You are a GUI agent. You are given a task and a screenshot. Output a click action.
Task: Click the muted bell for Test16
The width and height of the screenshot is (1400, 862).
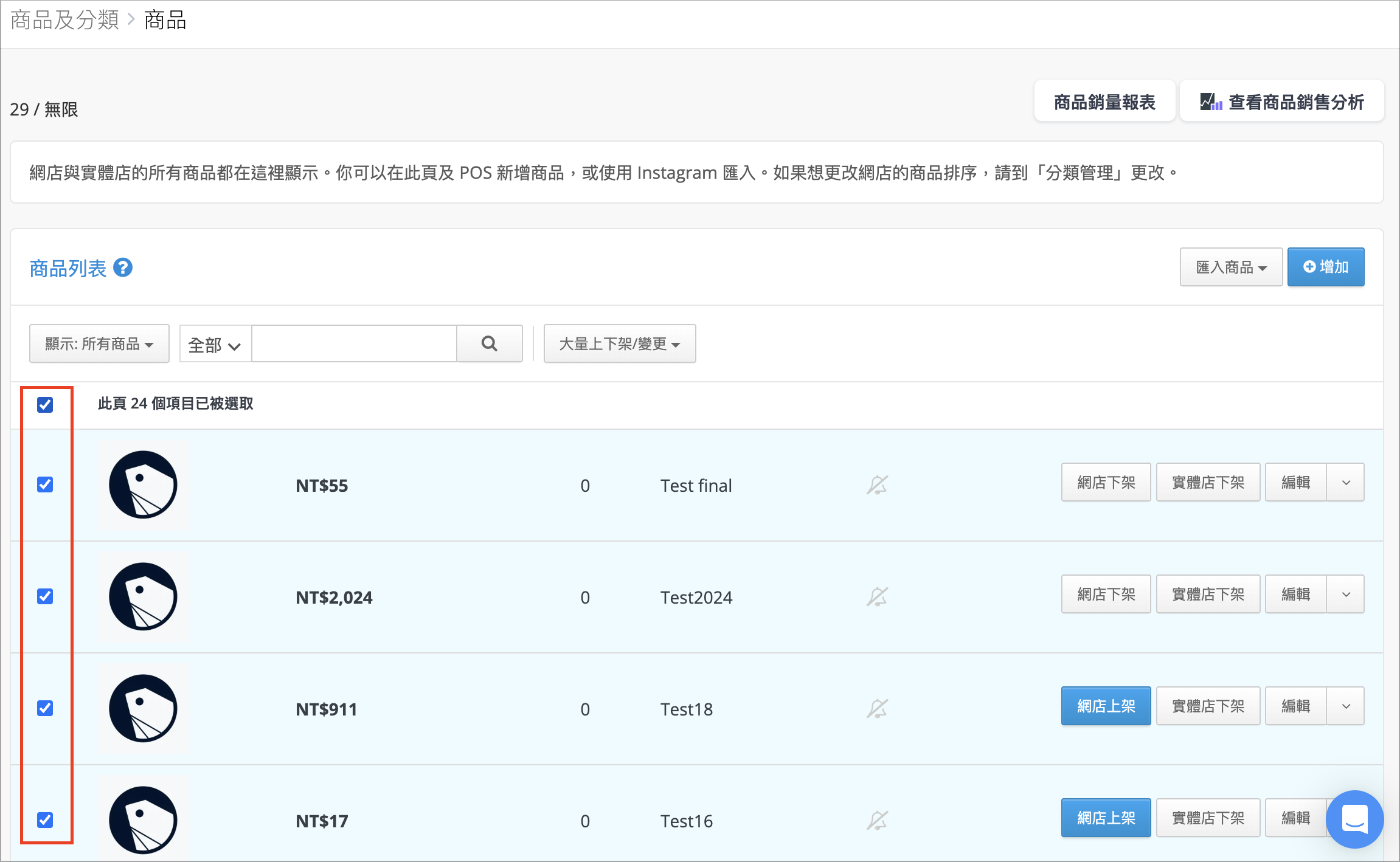click(877, 821)
